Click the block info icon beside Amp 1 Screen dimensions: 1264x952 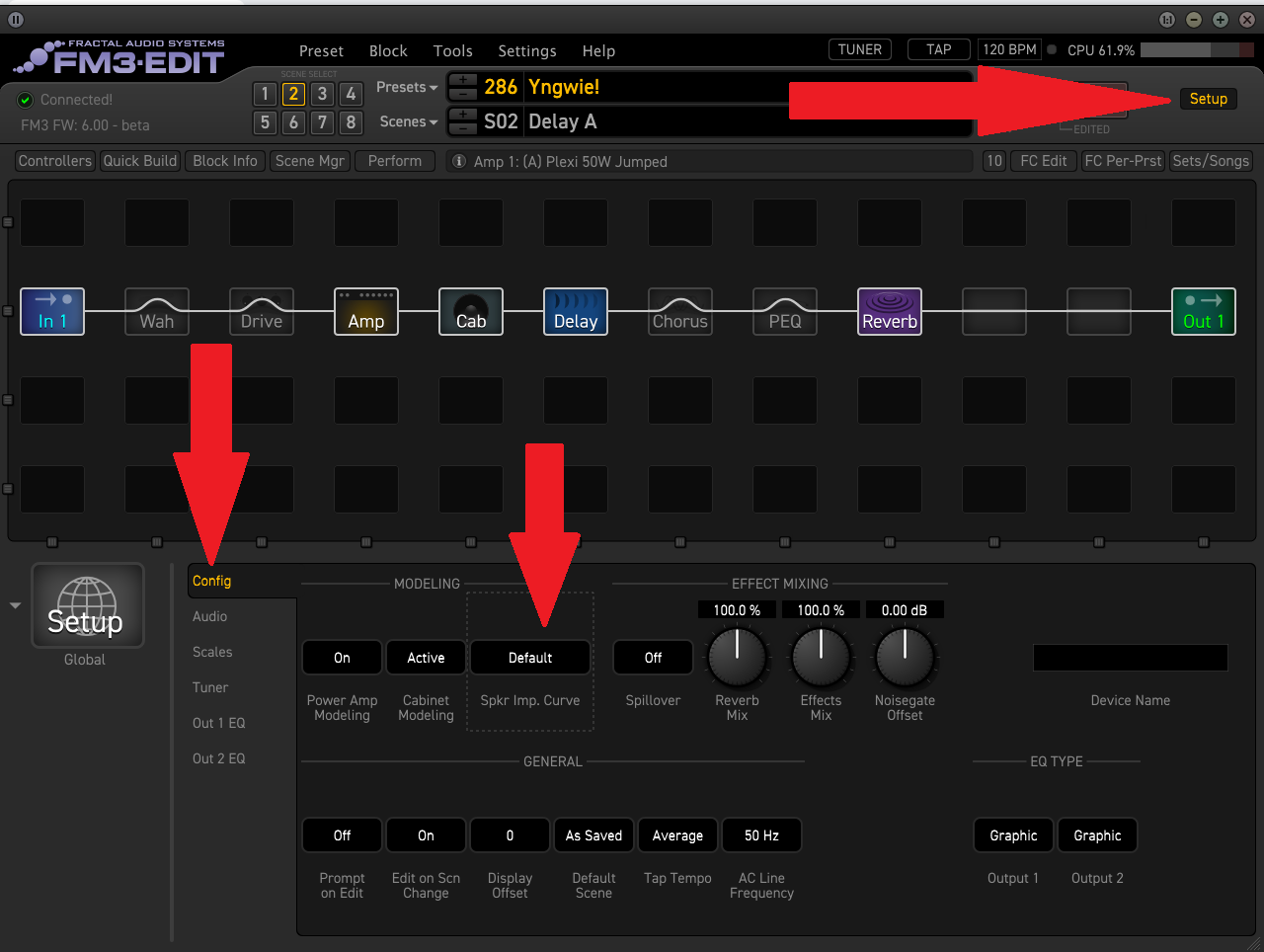pos(458,161)
